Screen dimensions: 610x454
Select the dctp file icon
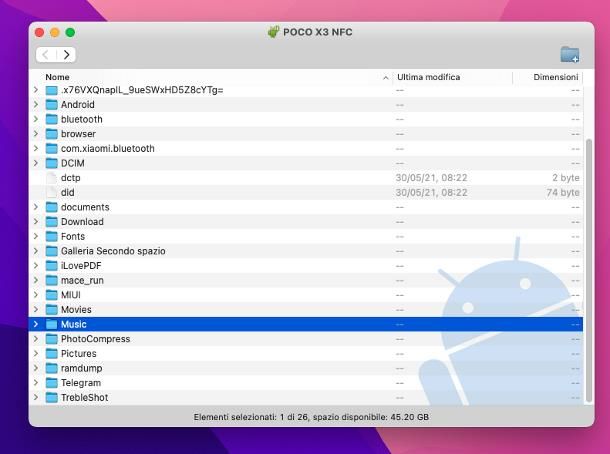point(51,178)
